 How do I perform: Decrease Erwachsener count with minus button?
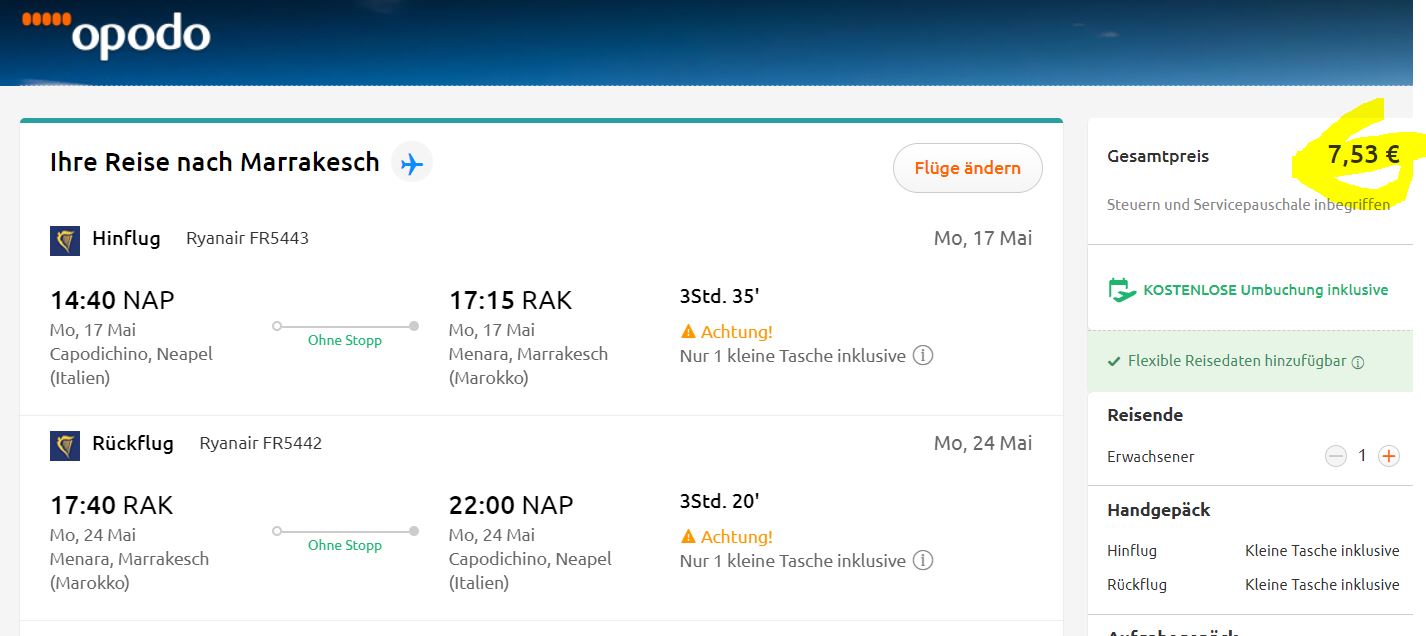[x=1336, y=456]
